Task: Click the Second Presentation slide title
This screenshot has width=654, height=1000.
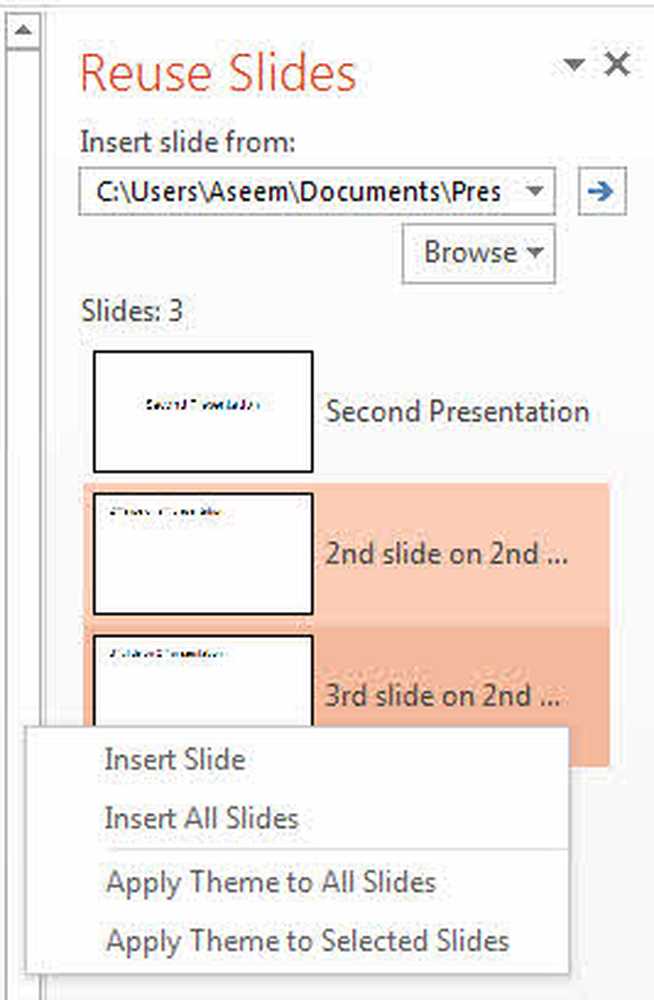Action: (457, 411)
